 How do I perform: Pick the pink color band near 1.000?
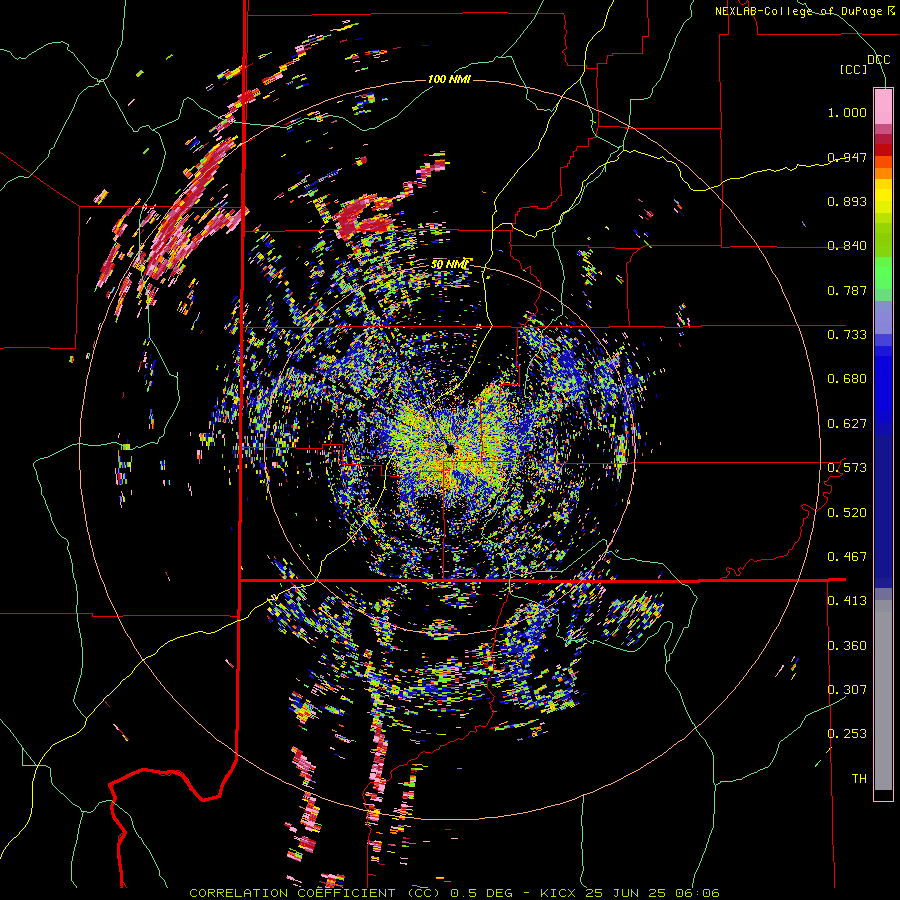[x=883, y=107]
